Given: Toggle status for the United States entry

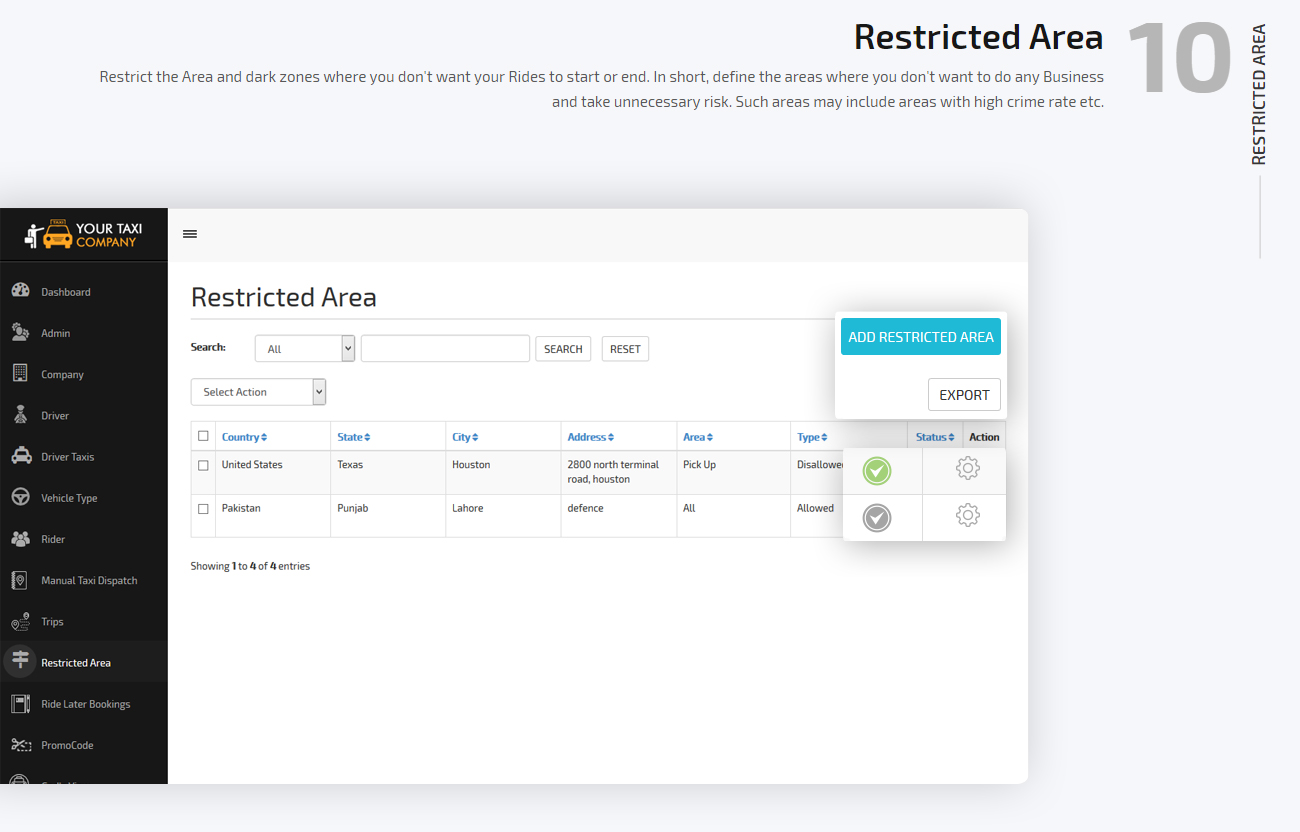Looking at the screenshot, I should pos(877,470).
